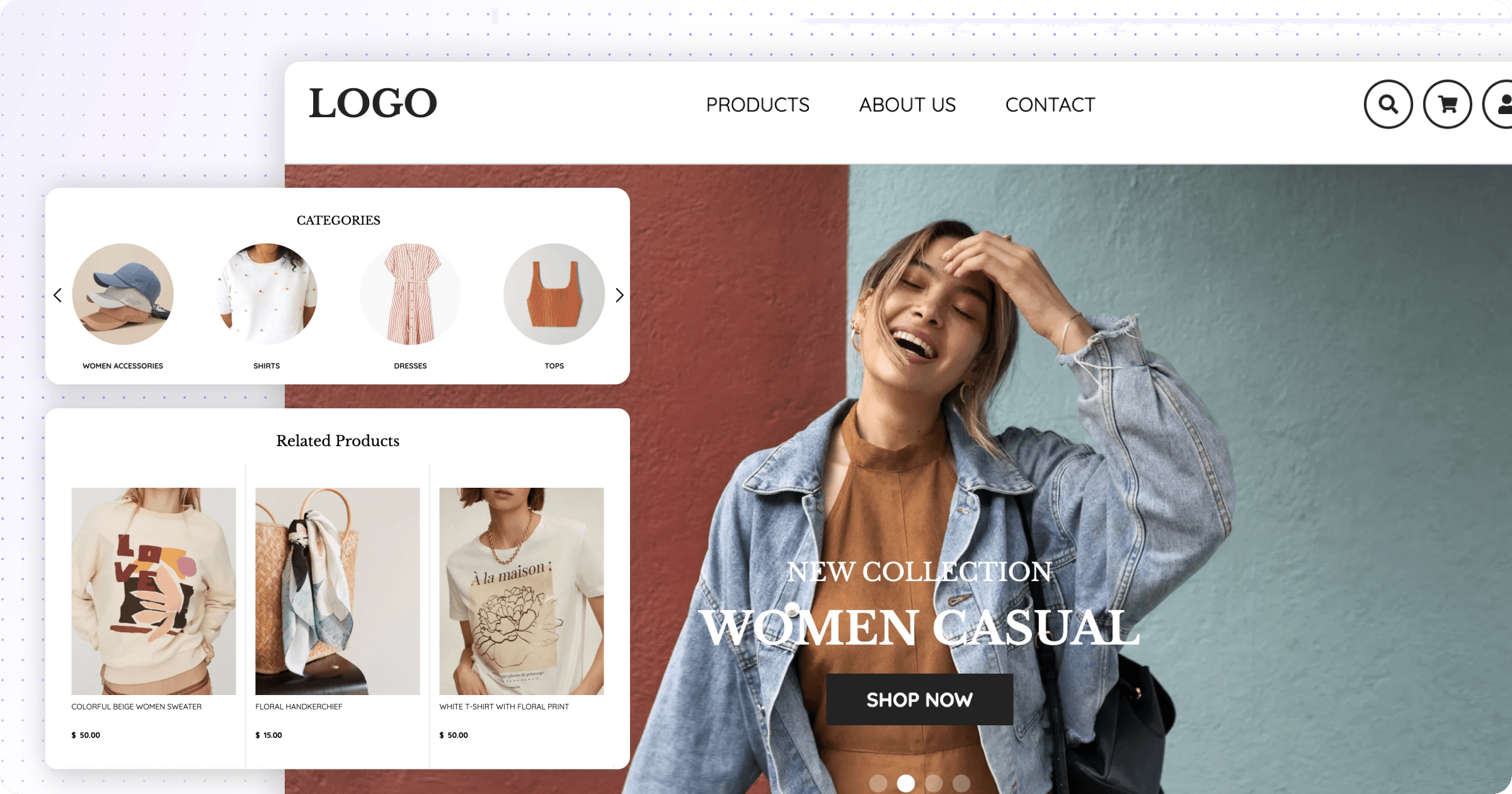1512x794 pixels.
Task: Select the Dresses category circle
Action: click(409, 295)
